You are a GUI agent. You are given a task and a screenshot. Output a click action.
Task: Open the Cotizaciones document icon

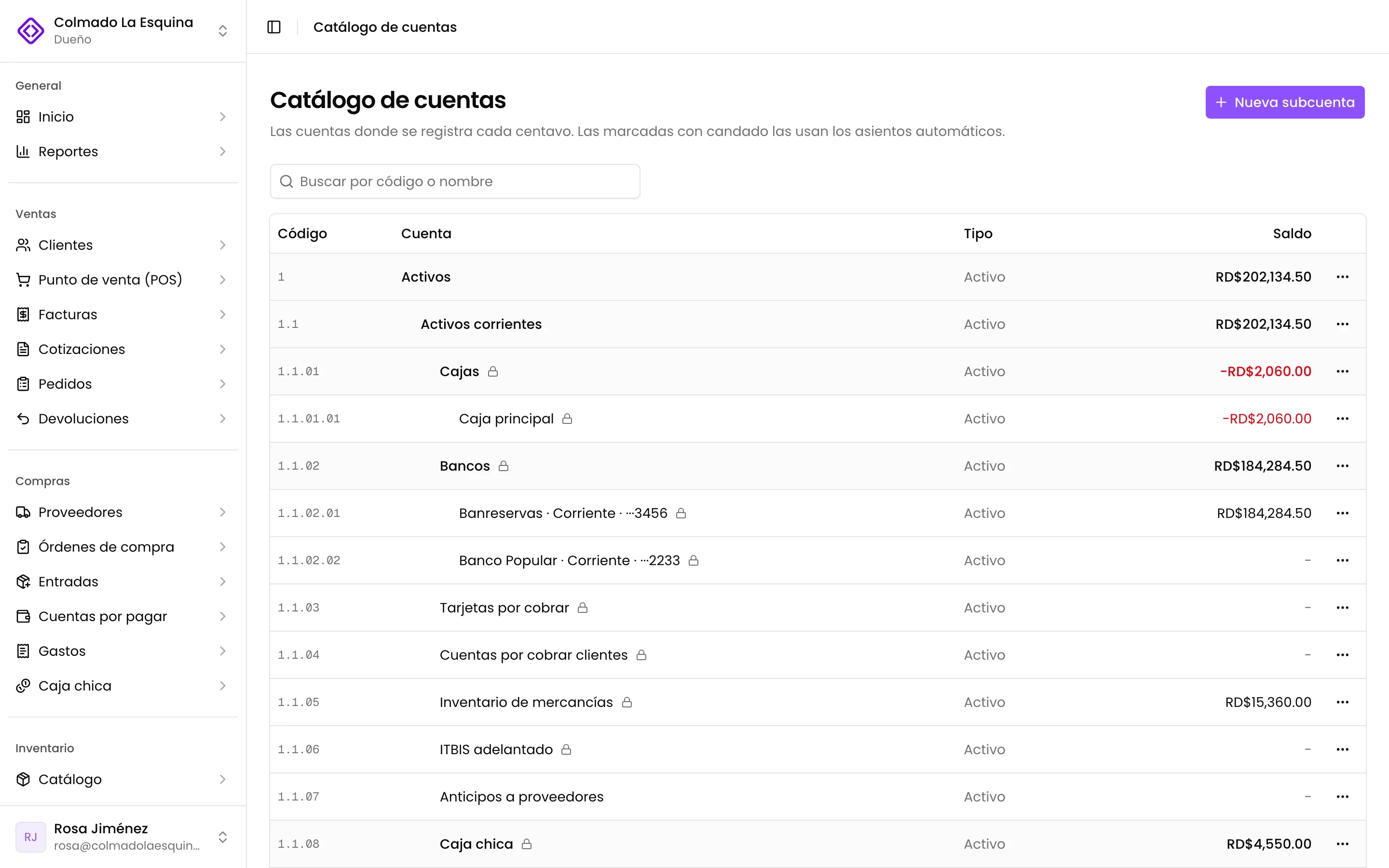point(23,349)
